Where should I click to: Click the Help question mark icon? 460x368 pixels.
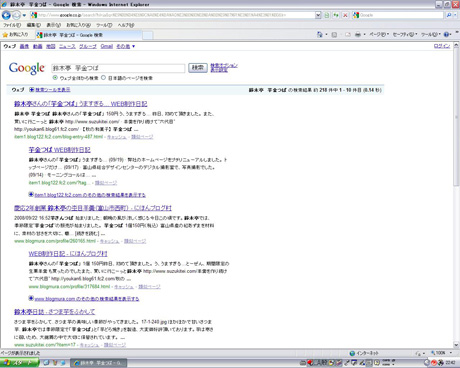pyautogui.click(x=447, y=34)
